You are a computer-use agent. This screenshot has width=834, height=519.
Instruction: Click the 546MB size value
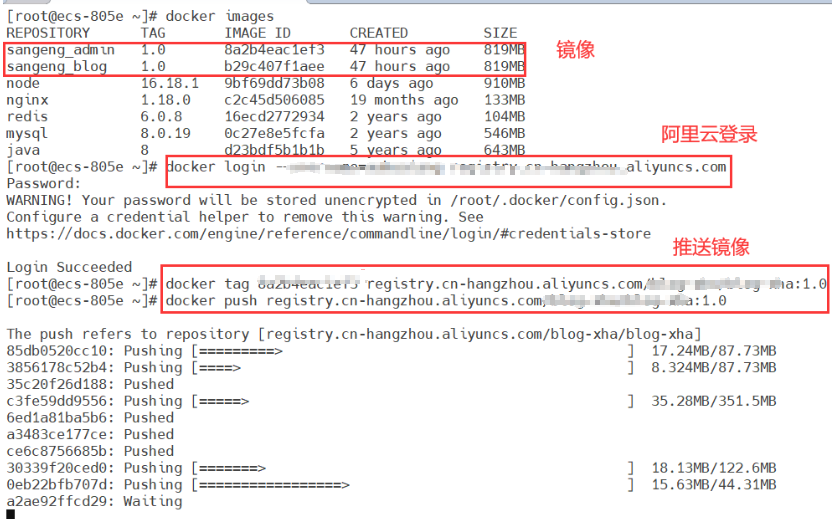(x=505, y=133)
